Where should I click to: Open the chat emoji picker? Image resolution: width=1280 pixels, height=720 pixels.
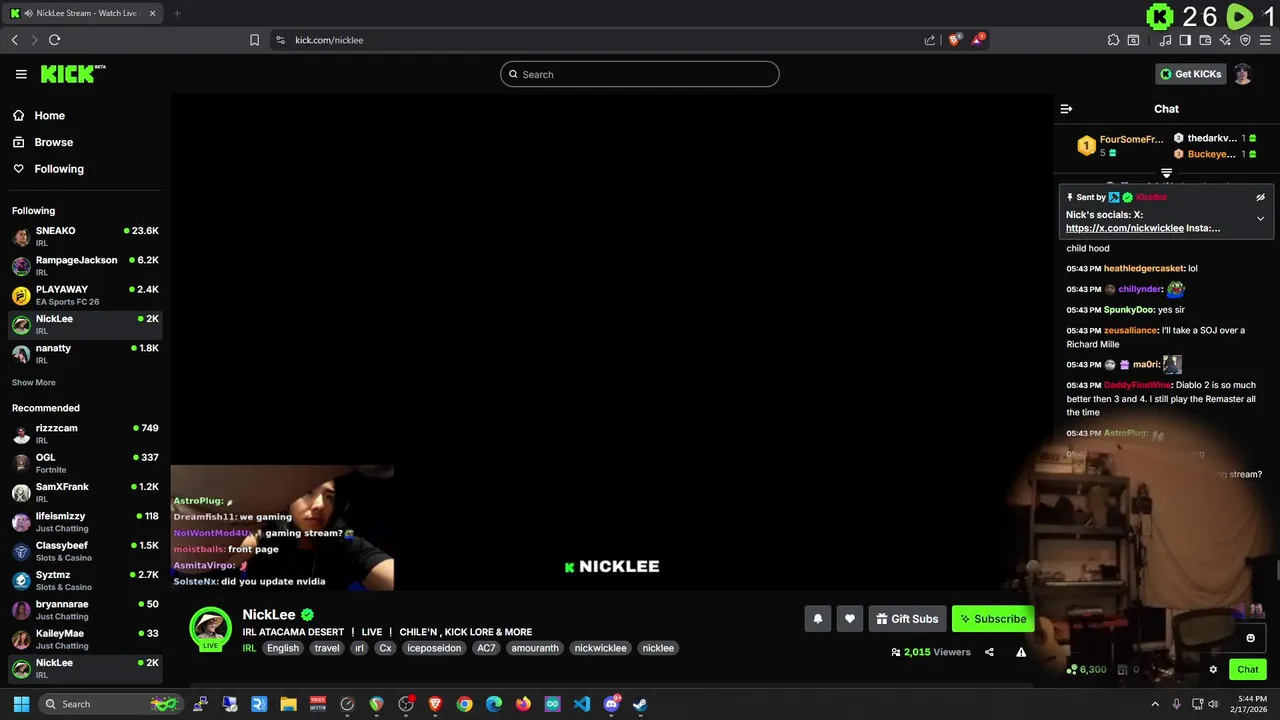point(1250,638)
